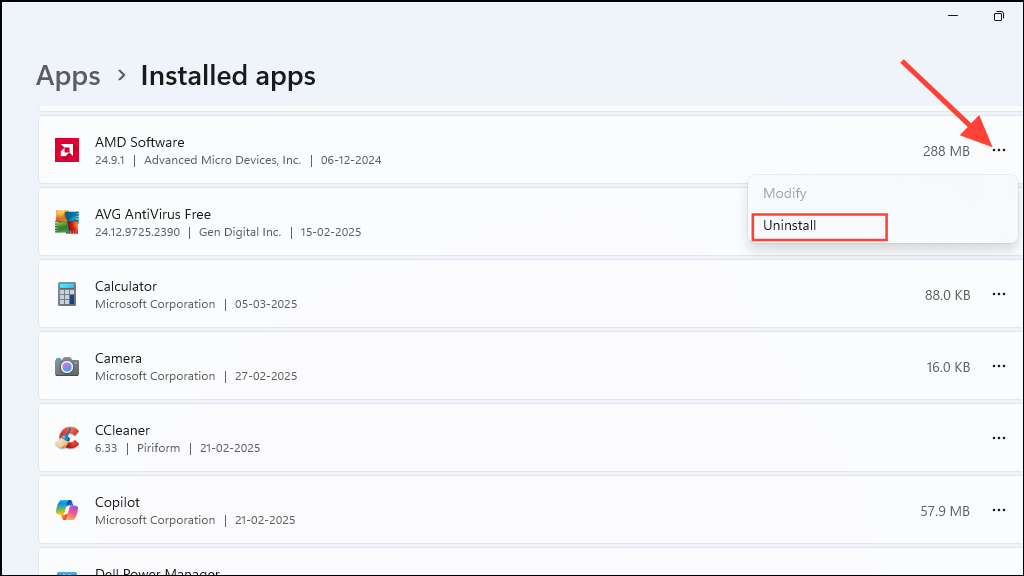This screenshot has height=576, width=1024.
Task: Click the date 27-02-2025
Action: click(x=266, y=376)
